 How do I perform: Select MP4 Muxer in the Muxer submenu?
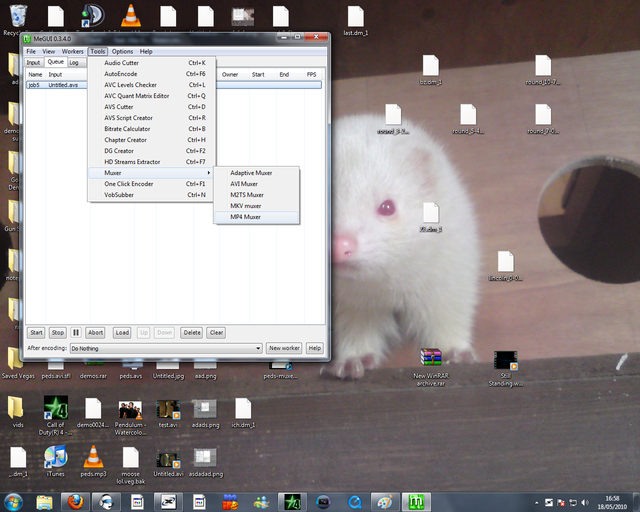click(256, 217)
